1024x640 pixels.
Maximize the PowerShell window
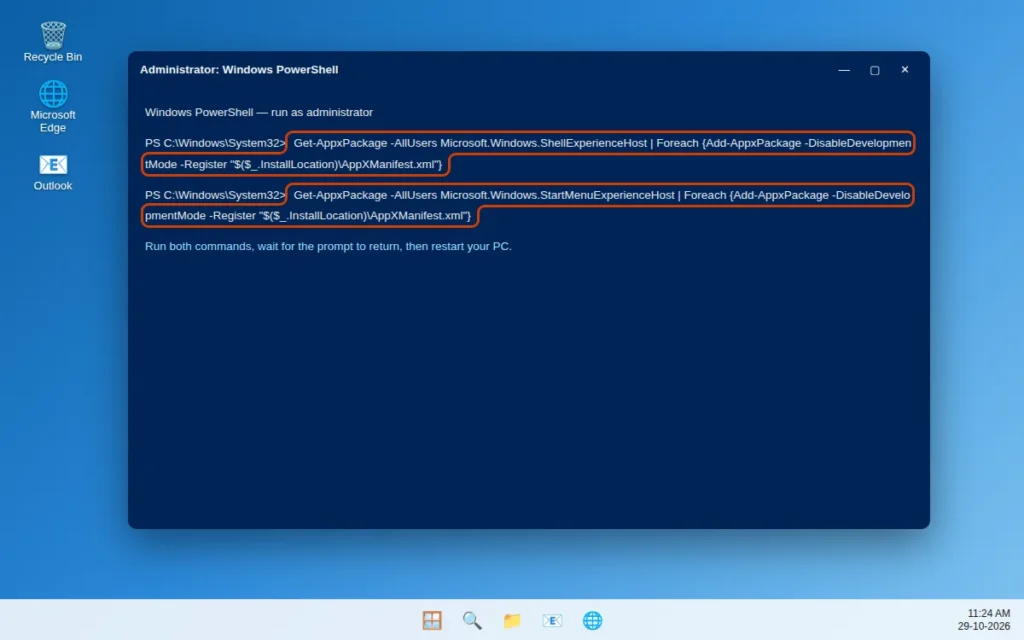(x=874, y=70)
